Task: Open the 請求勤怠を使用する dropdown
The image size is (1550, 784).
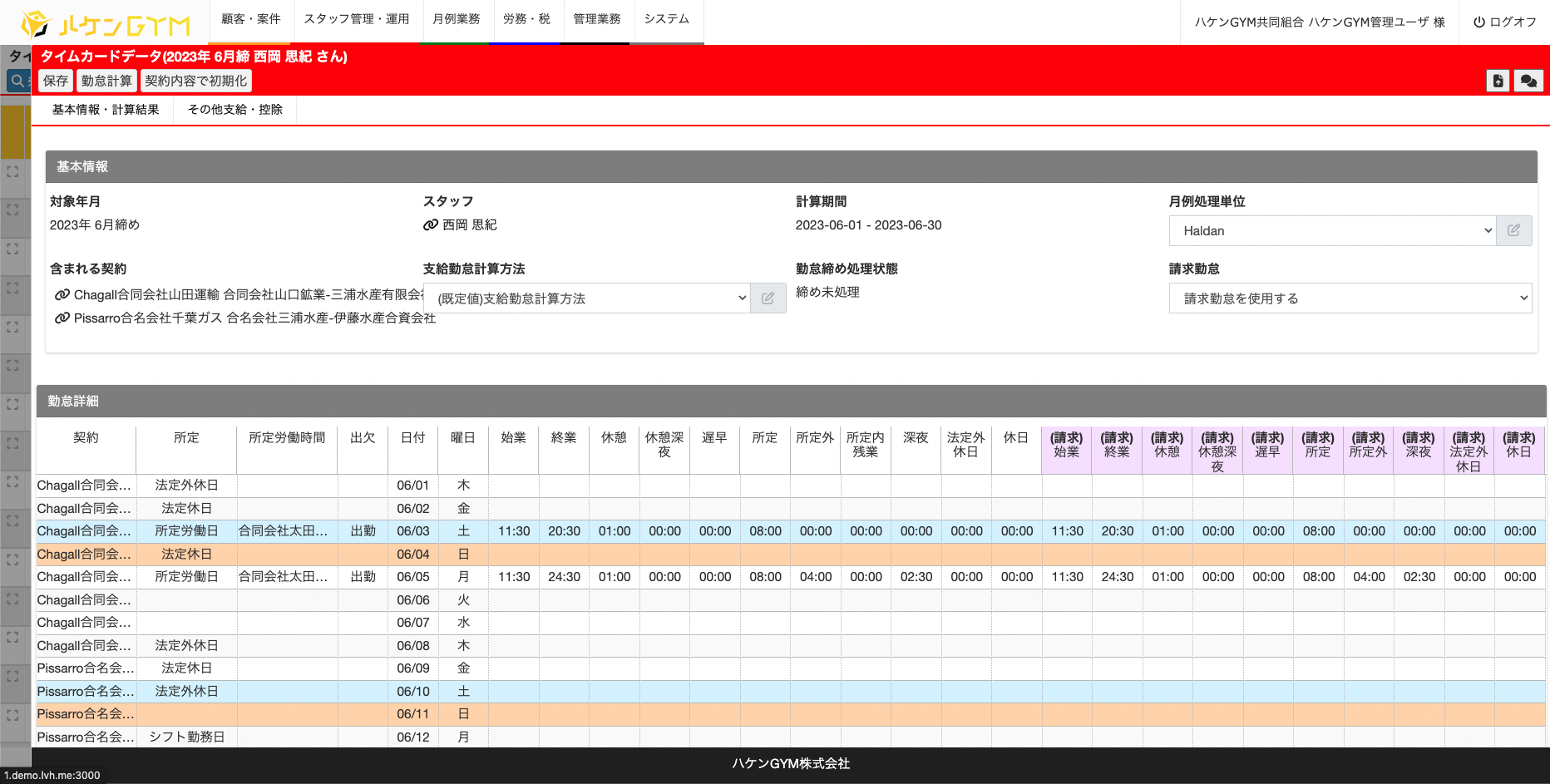Action: coord(1350,298)
